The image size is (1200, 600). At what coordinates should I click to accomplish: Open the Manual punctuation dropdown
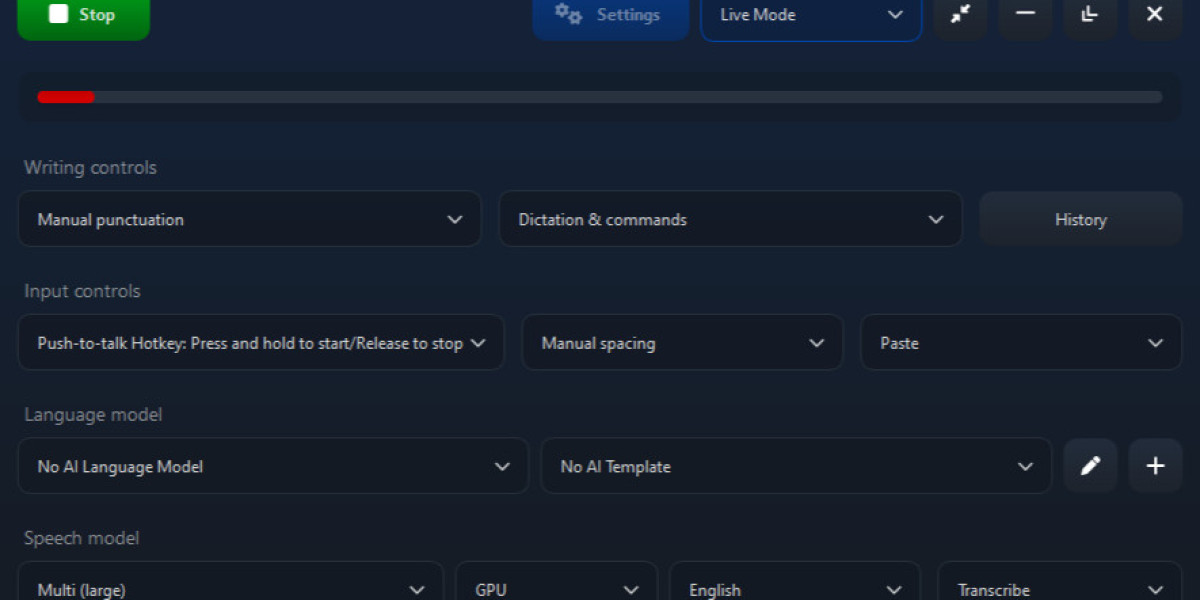pyautogui.click(x=250, y=219)
